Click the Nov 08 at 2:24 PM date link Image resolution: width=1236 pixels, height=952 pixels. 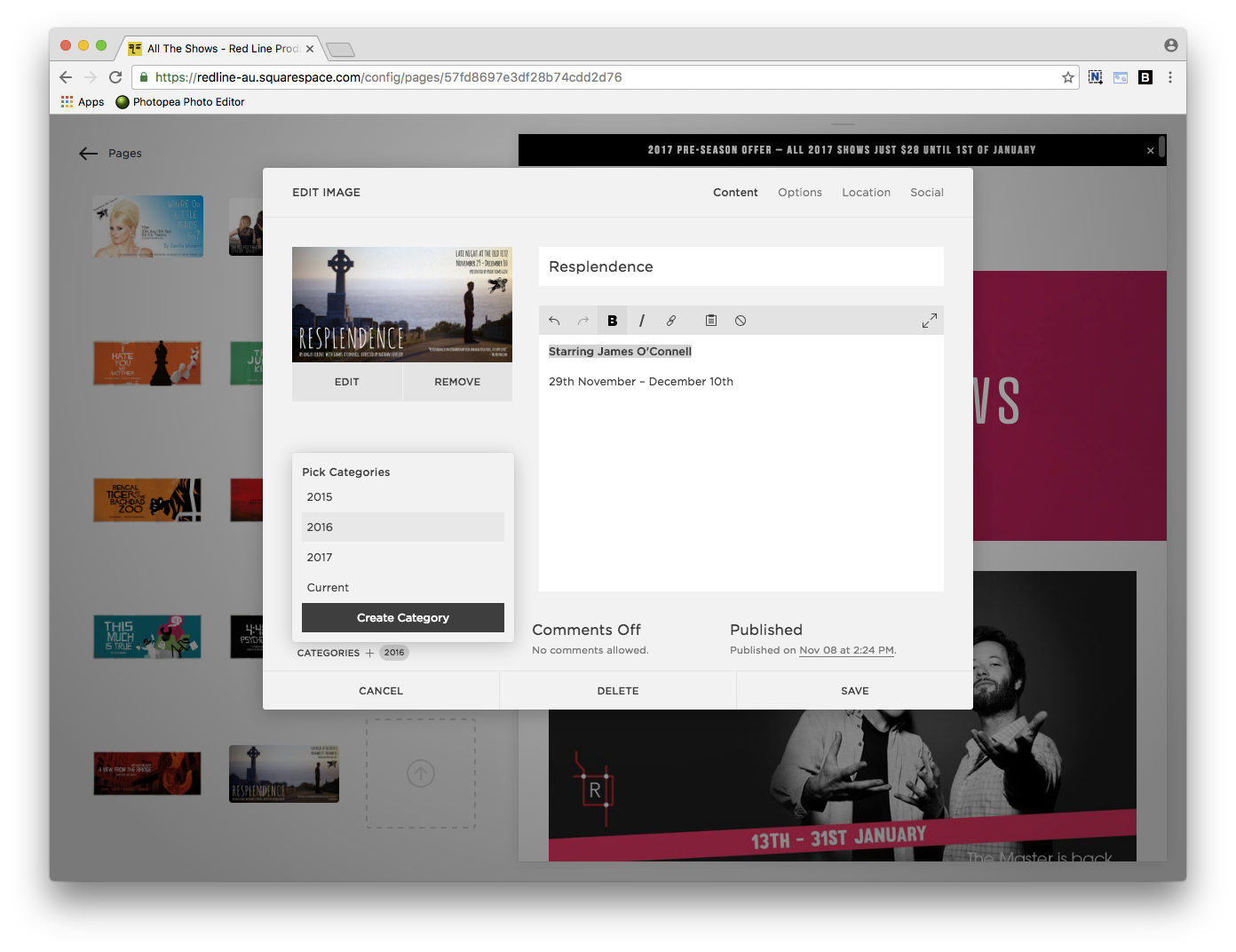846,651
